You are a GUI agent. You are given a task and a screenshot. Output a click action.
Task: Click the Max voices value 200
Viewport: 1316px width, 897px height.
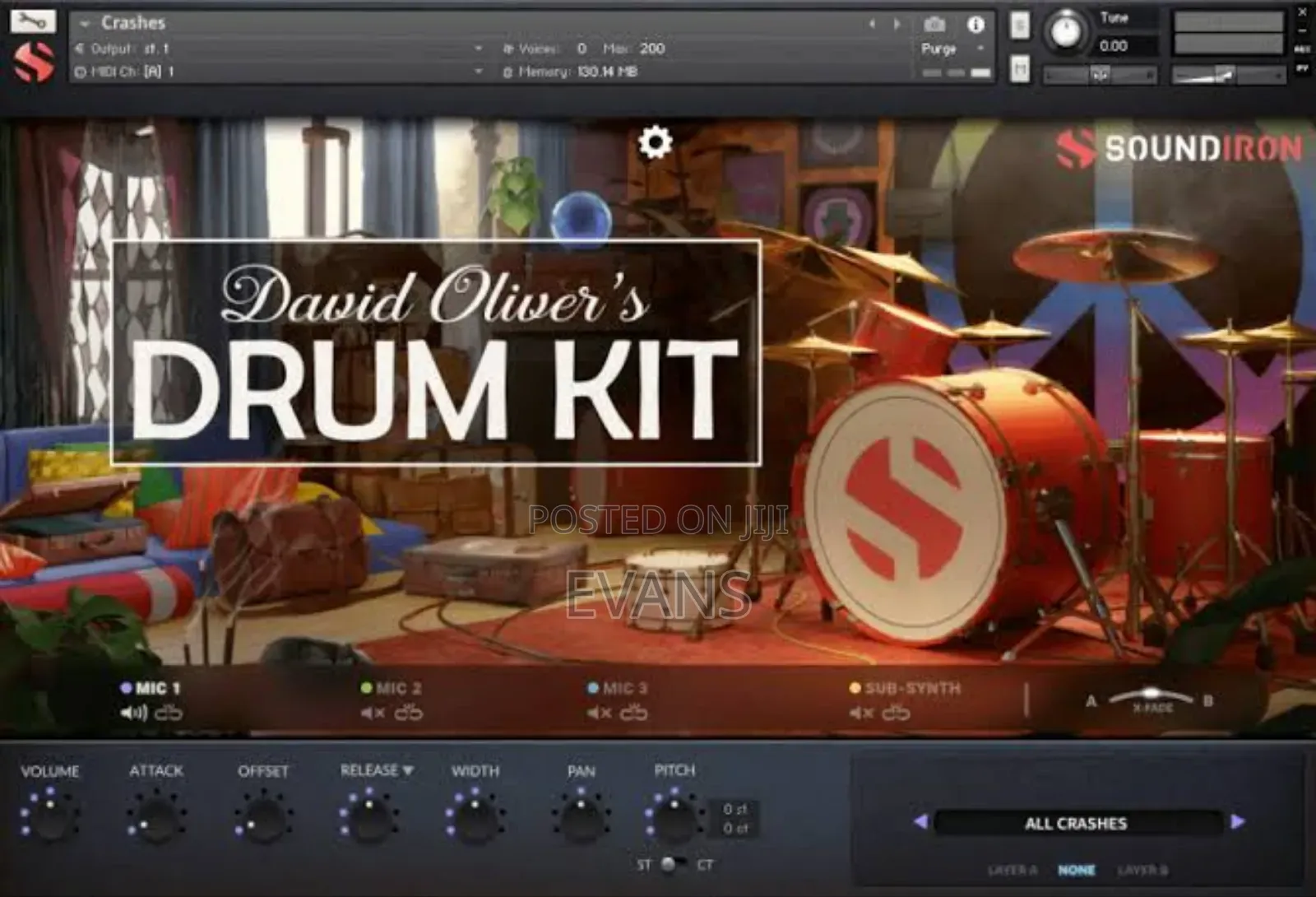[x=651, y=49]
